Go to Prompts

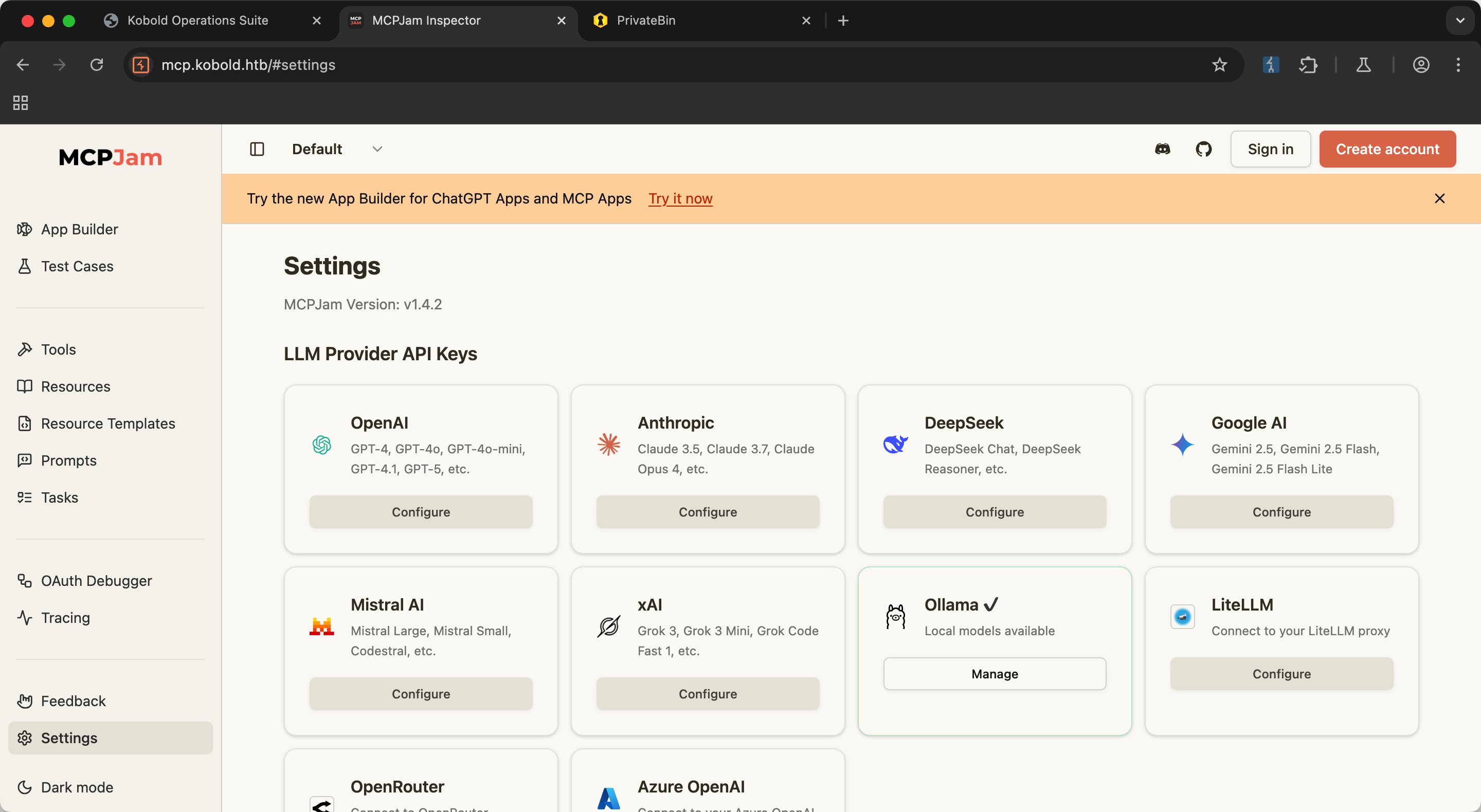[x=111, y=460]
